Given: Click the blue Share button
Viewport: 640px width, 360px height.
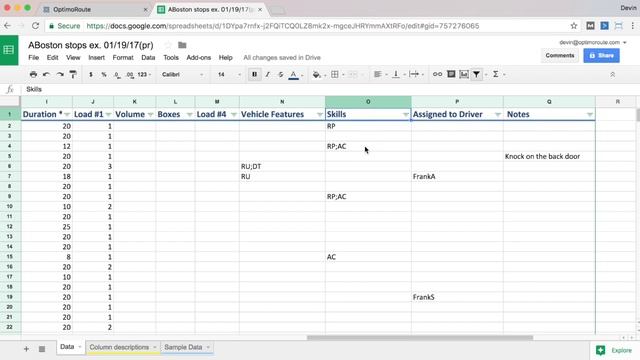Looking at the screenshot, I should click(601, 56).
